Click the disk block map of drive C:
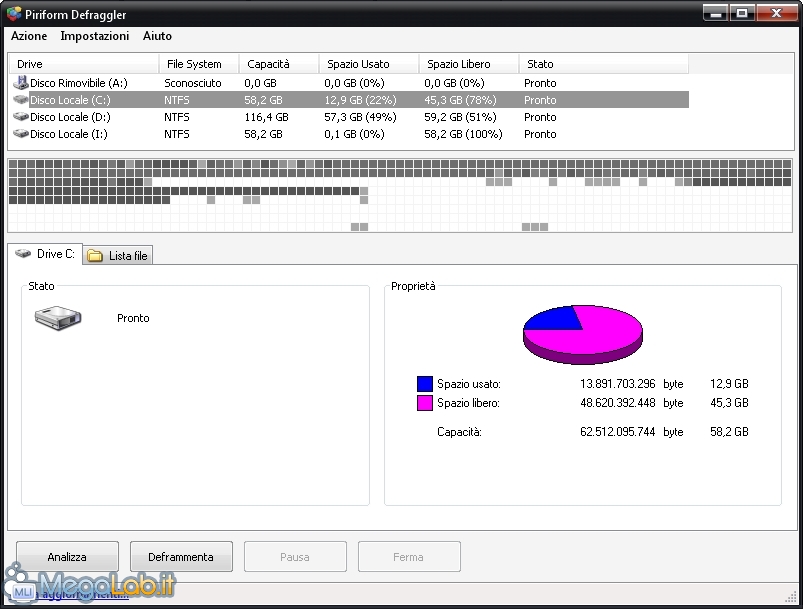Viewport: 803px width, 609px height. pos(400,195)
